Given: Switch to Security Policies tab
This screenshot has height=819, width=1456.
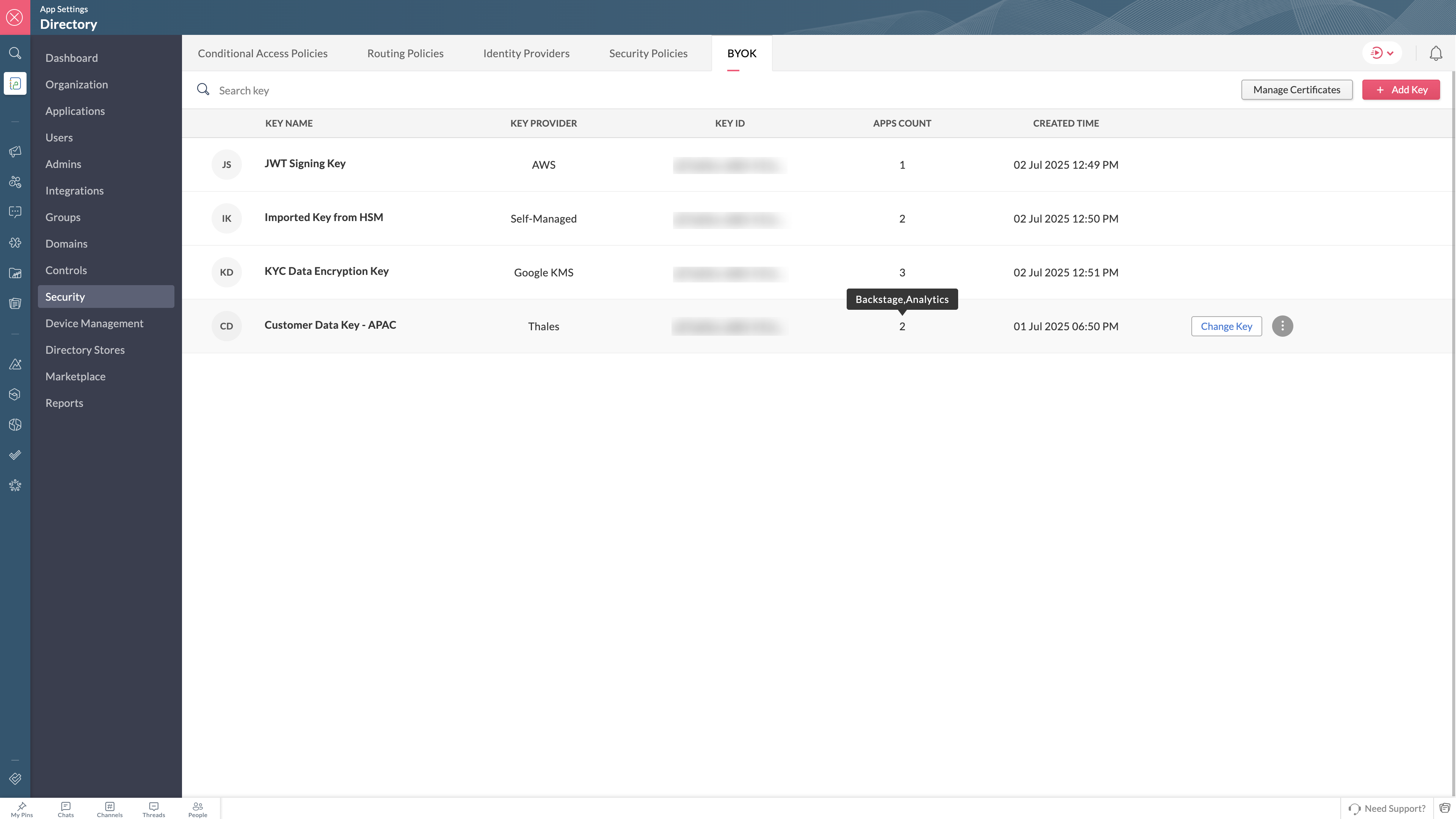Looking at the screenshot, I should (648, 53).
